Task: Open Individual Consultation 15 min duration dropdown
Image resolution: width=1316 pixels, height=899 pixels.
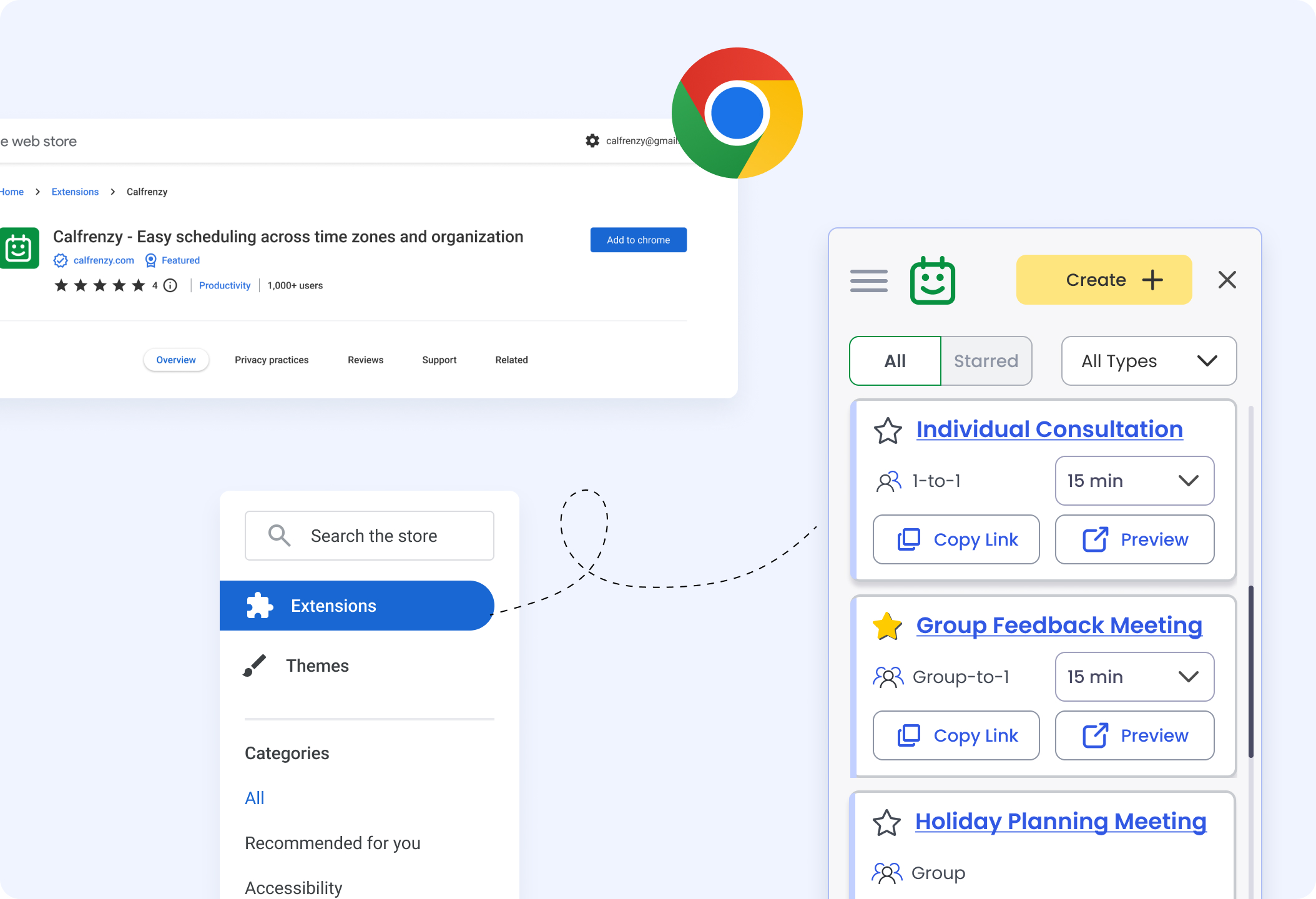Action: [1134, 481]
